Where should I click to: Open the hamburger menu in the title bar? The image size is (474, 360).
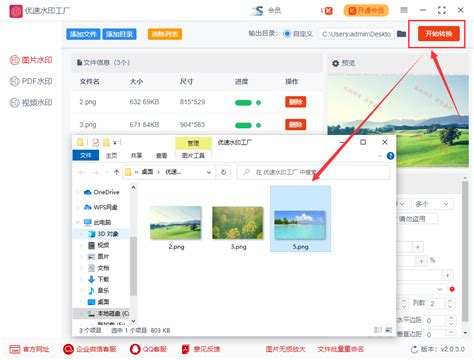(404, 10)
